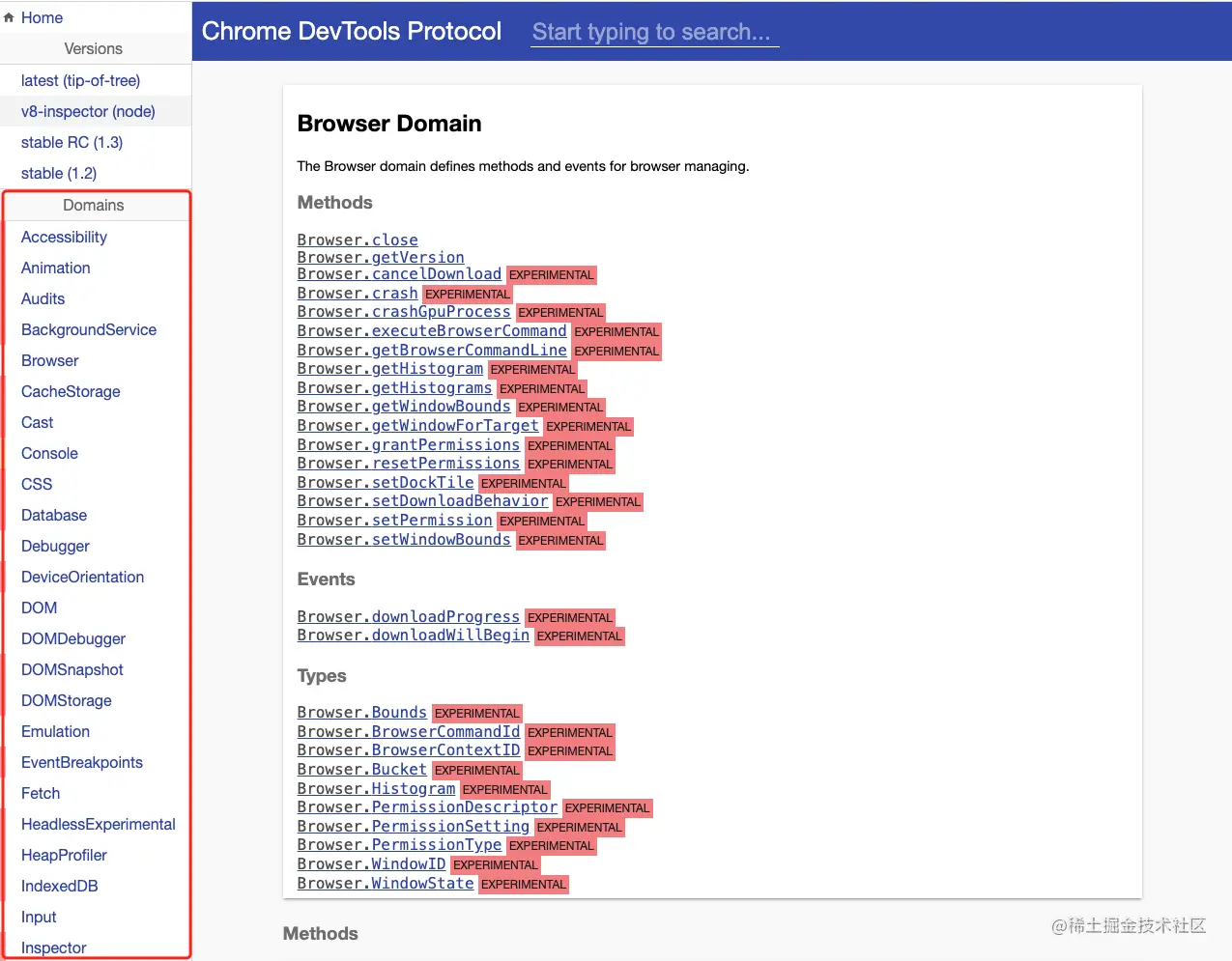Screen dimensions: 1232x961
Task: Select the v8-inspector (node) version
Action: pyautogui.click(x=88, y=111)
